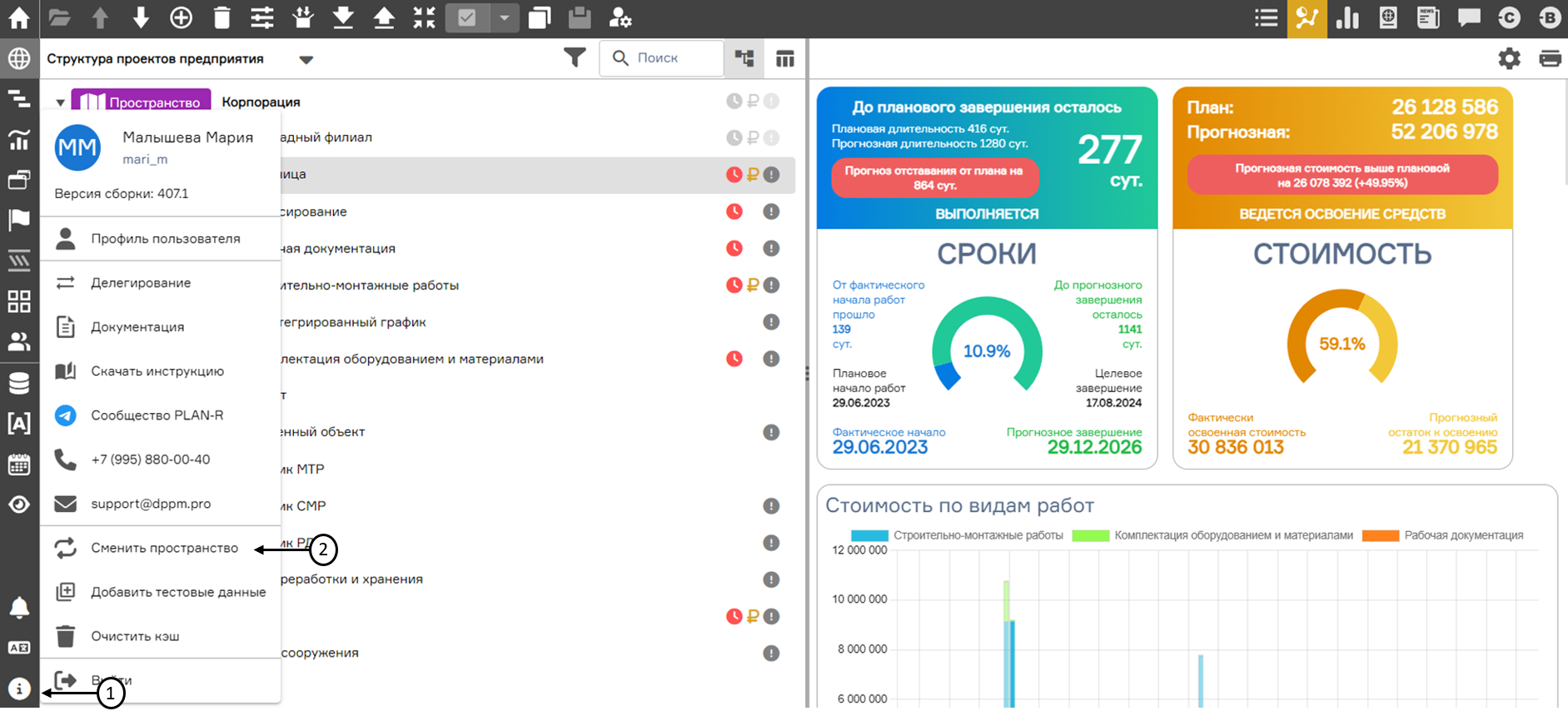Click the info icon in sidebar

point(18,689)
